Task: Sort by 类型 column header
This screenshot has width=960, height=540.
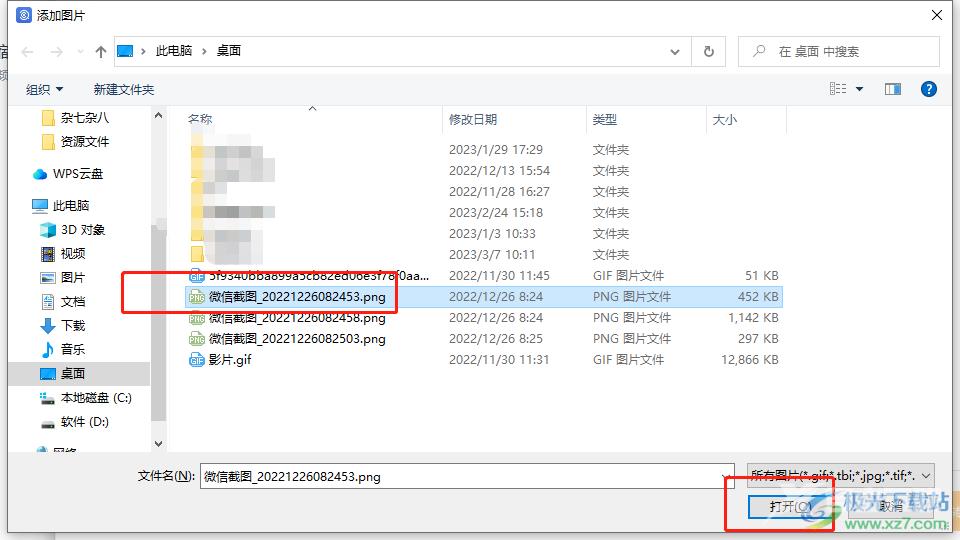Action: click(x=605, y=119)
